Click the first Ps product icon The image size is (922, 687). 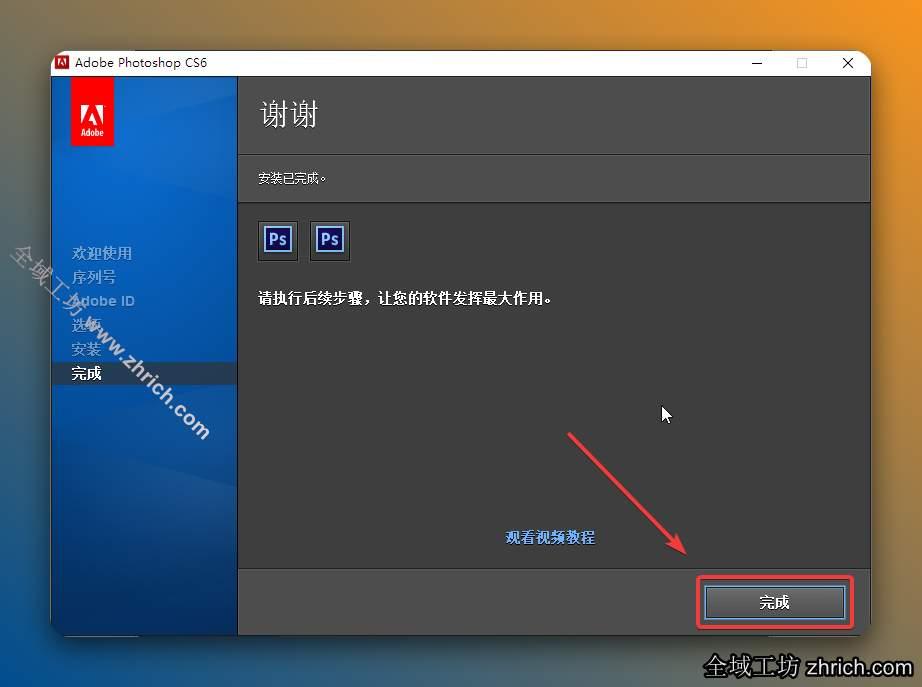[278, 240]
